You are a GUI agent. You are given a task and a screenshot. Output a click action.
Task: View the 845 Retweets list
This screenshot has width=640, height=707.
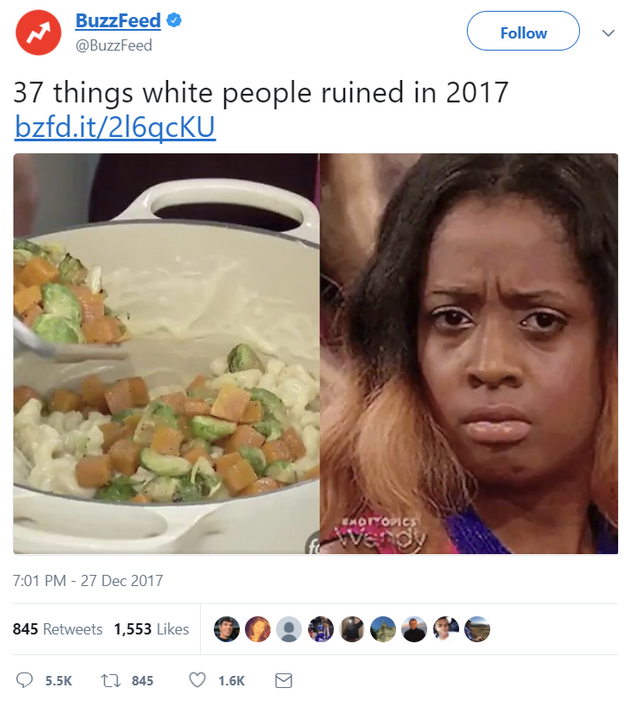coord(57,629)
